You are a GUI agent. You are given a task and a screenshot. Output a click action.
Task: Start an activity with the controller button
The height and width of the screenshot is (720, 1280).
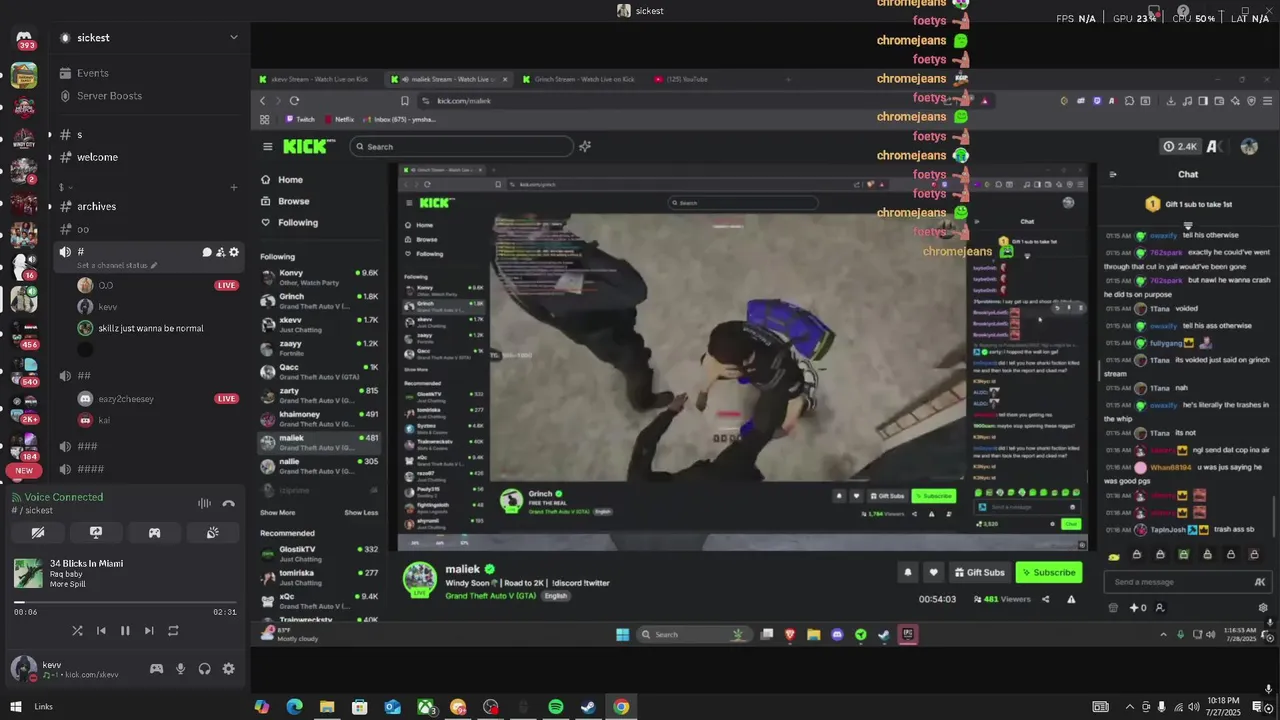(154, 533)
